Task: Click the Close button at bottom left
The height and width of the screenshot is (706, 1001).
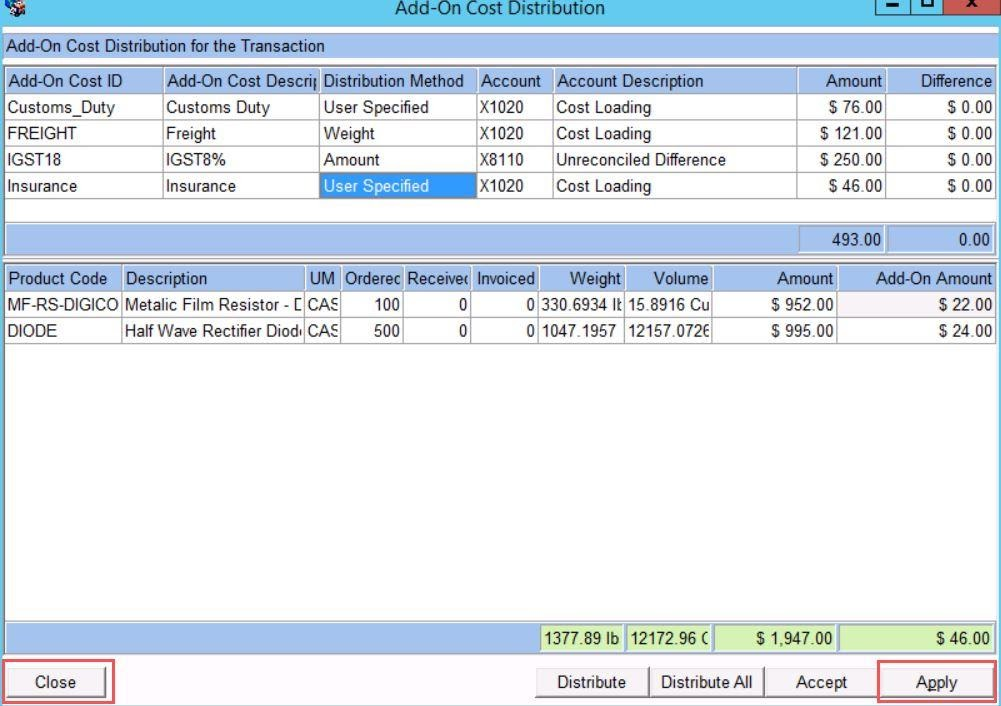Action: click(56, 682)
